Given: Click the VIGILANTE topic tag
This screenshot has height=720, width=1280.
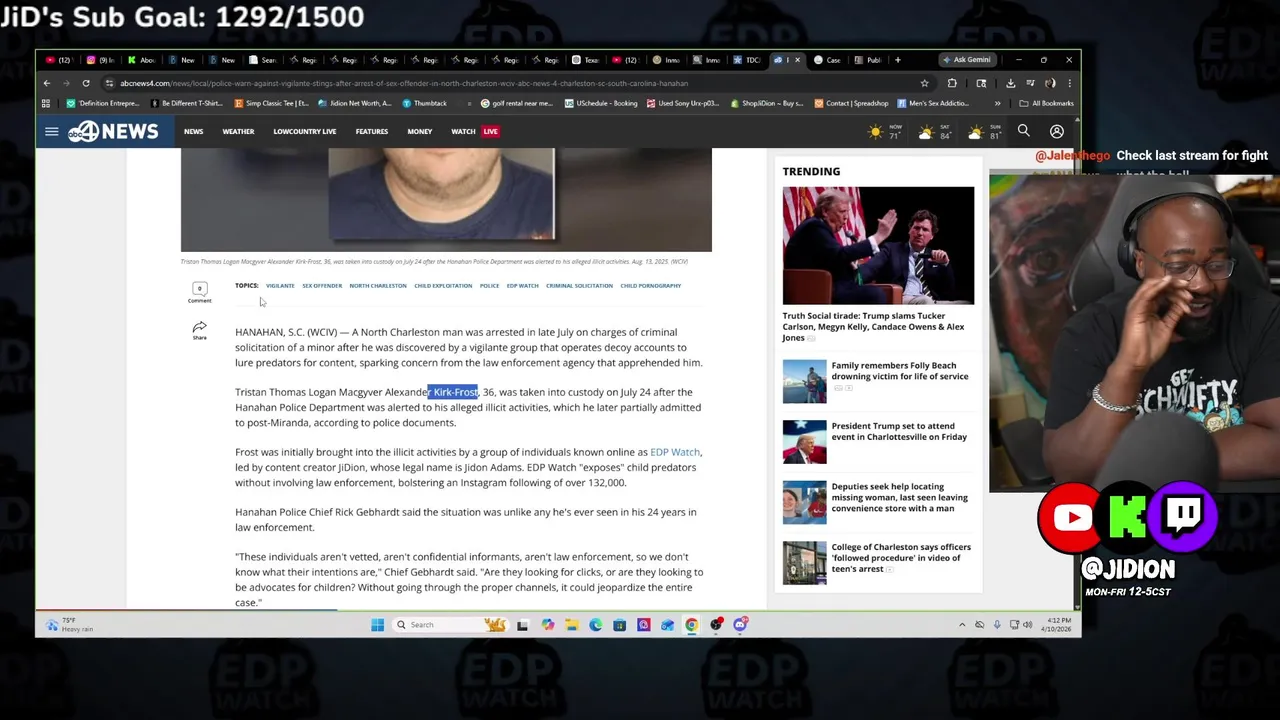Looking at the screenshot, I should pyautogui.click(x=280, y=286).
